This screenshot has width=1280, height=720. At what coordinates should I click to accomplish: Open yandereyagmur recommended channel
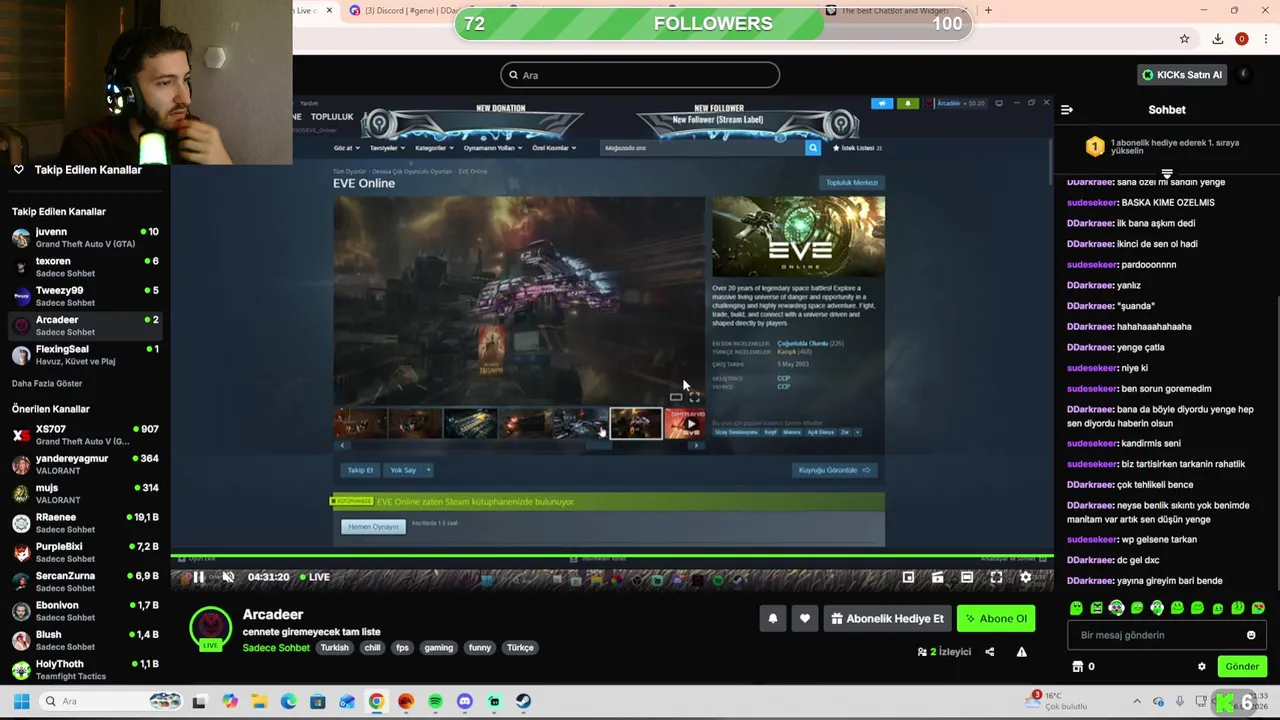[x=85, y=464]
